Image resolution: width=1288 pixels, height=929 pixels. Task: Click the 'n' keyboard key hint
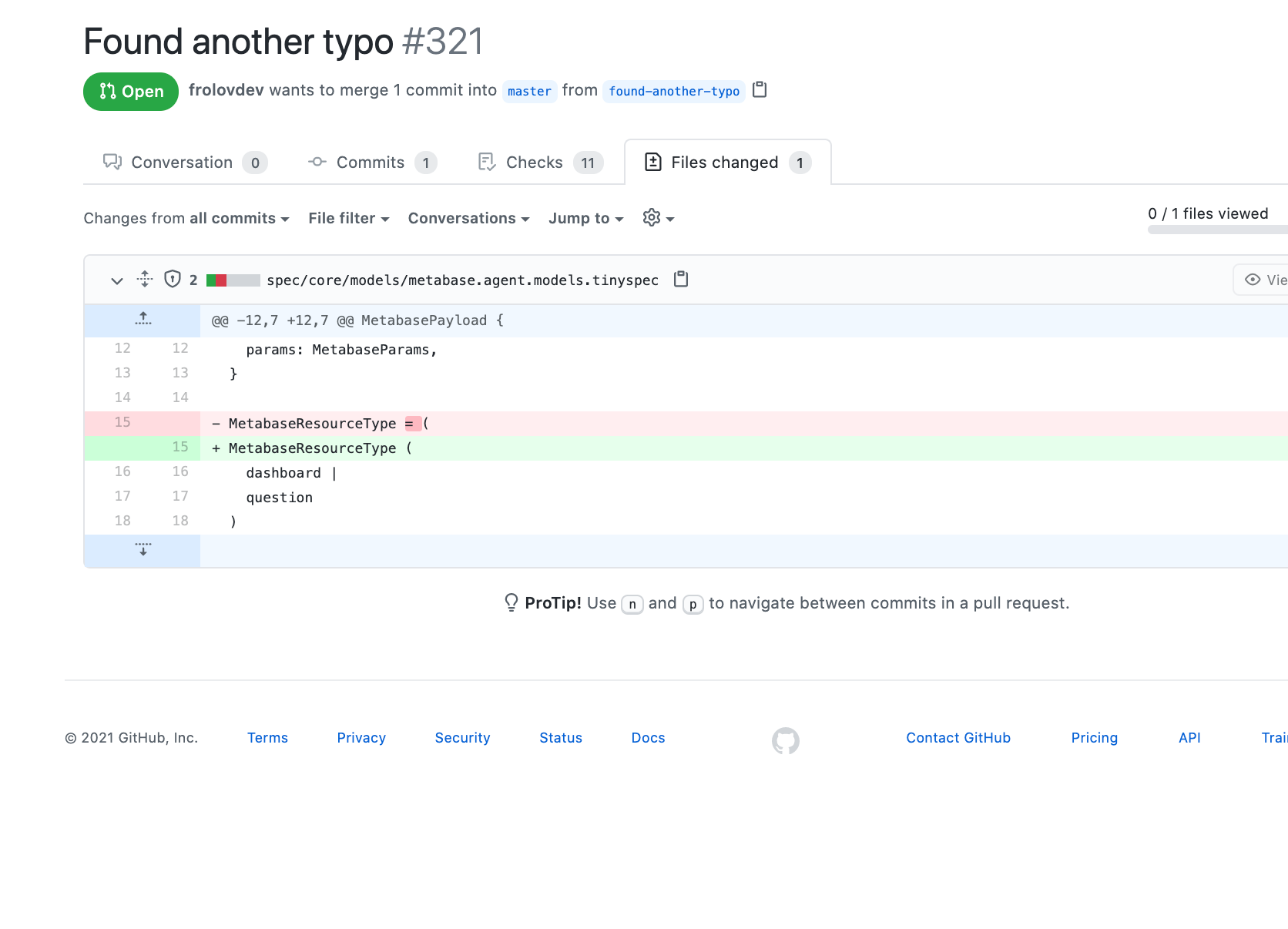point(632,604)
